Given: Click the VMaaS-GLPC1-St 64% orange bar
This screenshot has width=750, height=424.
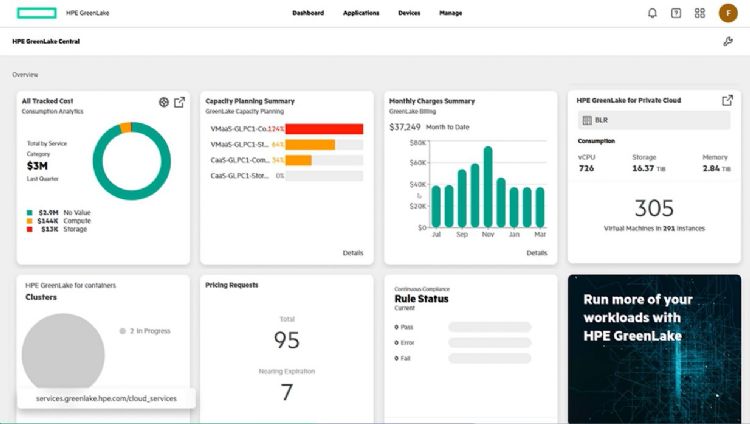Looking at the screenshot, I should click(310, 145).
